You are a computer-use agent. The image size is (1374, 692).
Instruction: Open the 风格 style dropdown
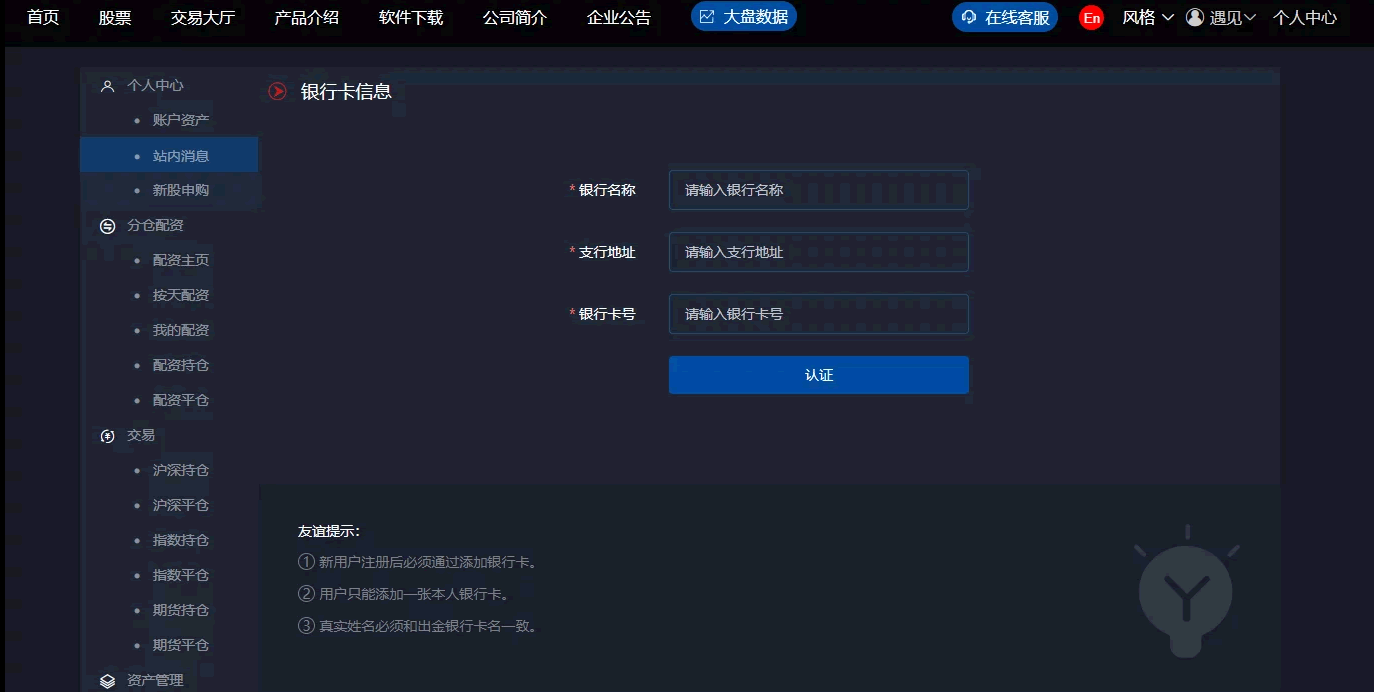[1147, 17]
